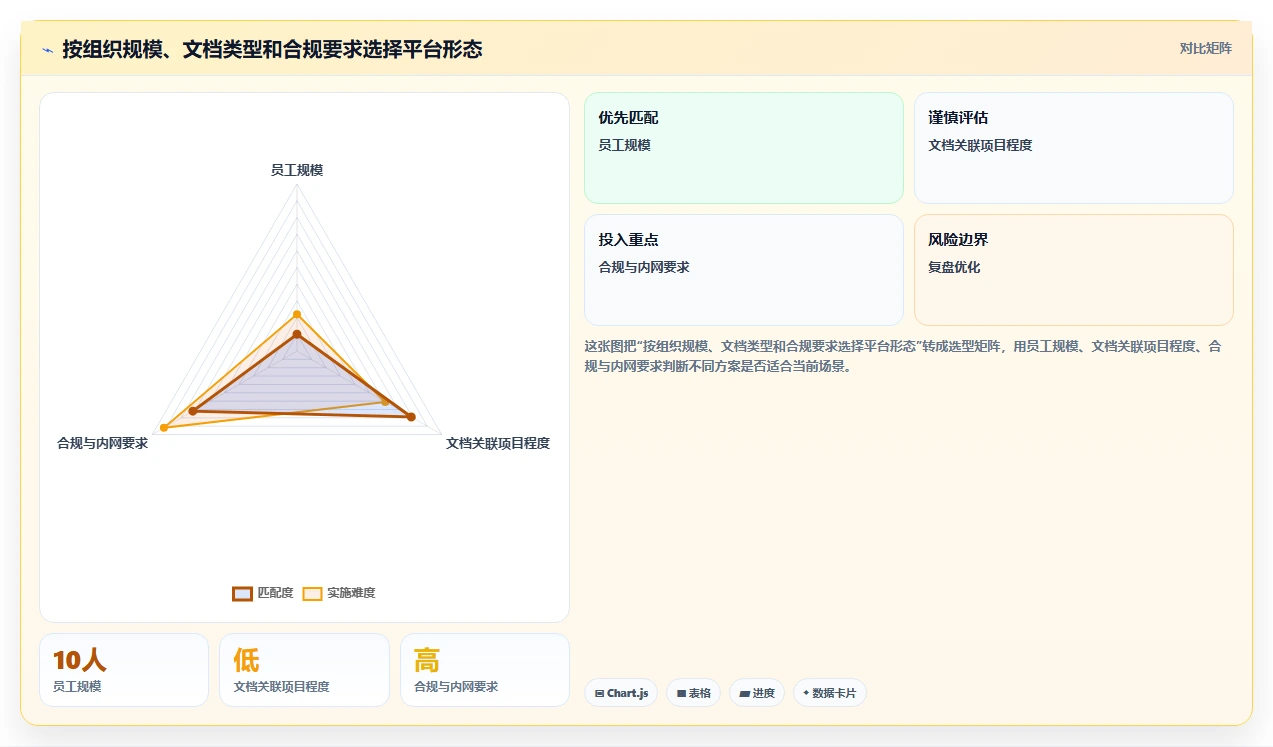Open the 高 合规与内网要求 stat card
The height and width of the screenshot is (747, 1273).
point(485,670)
